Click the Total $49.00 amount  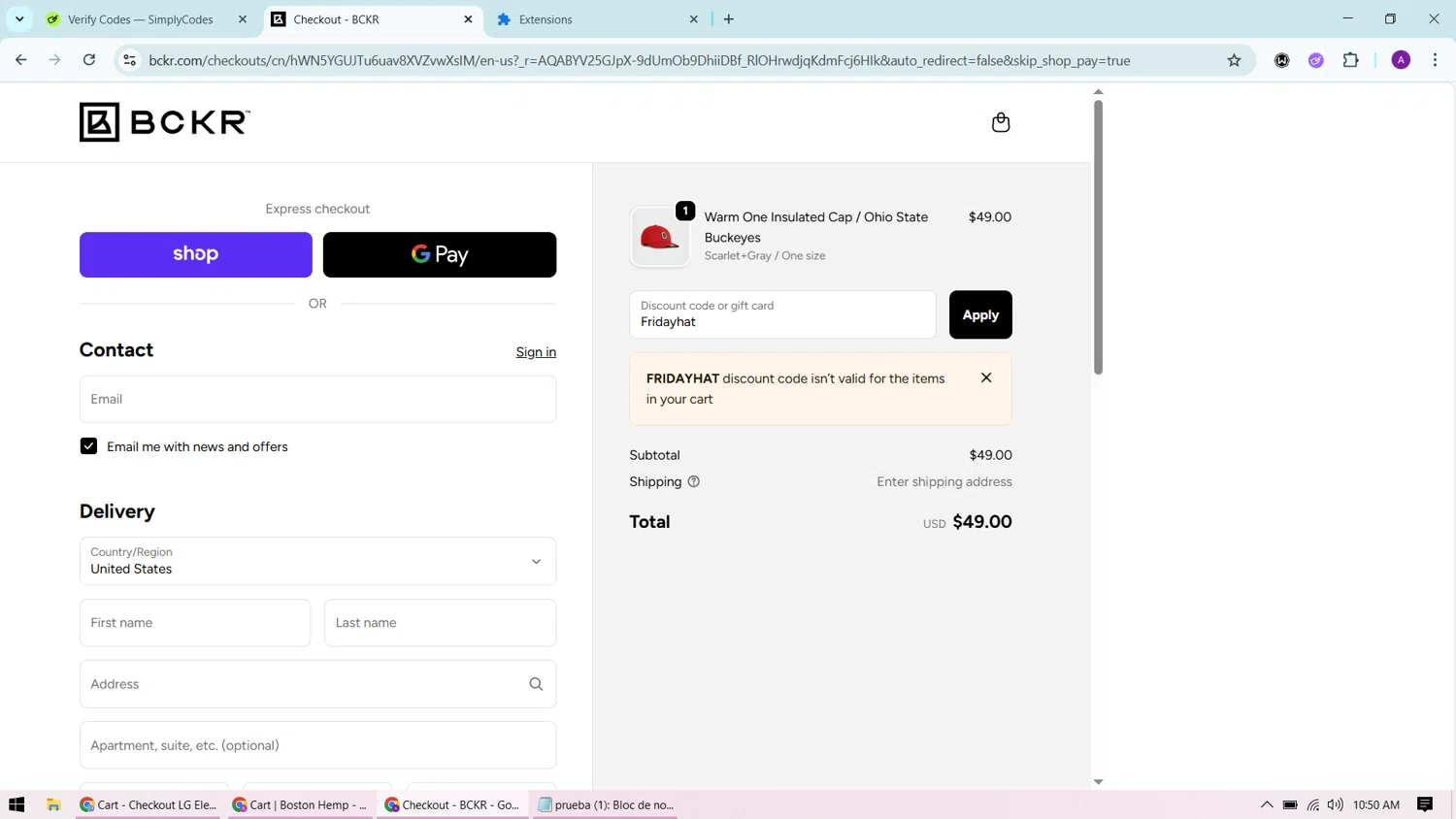pos(982,522)
